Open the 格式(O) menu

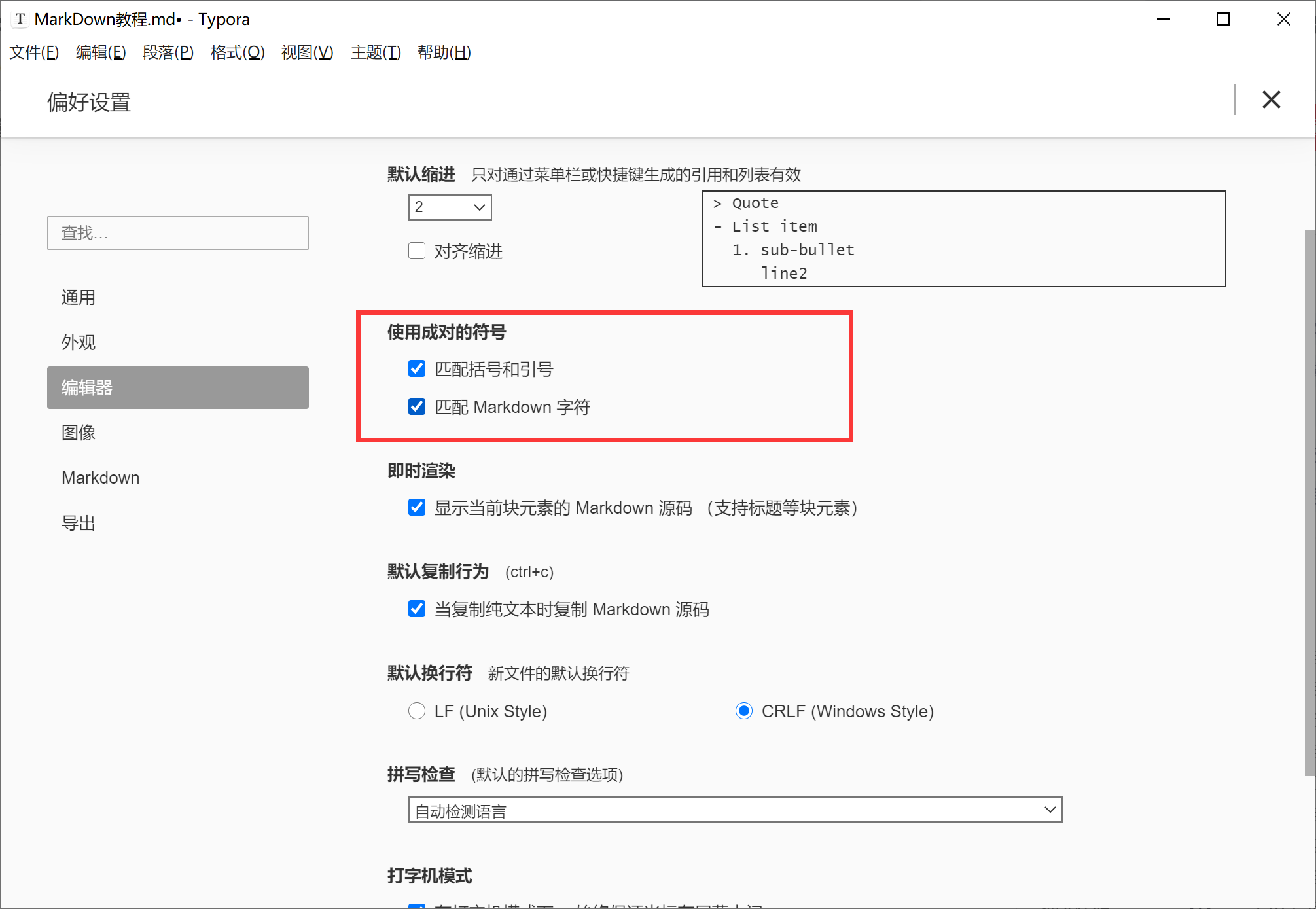tap(238, 52)
